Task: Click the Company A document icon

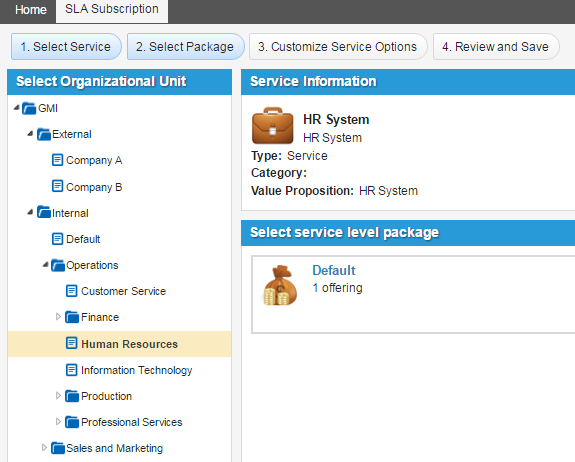Action: [x=57, y=160]
